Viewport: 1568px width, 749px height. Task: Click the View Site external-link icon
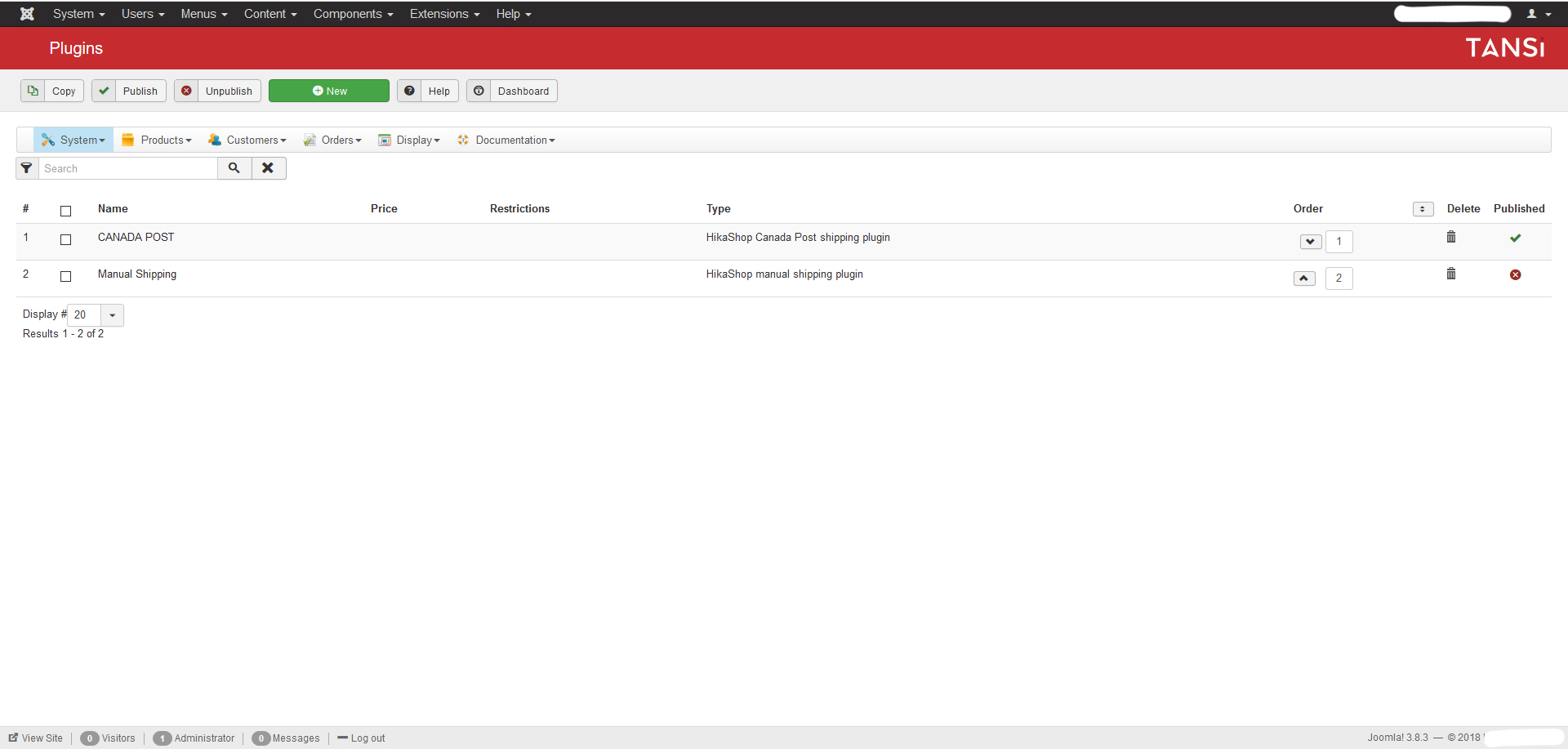point(13,738)
